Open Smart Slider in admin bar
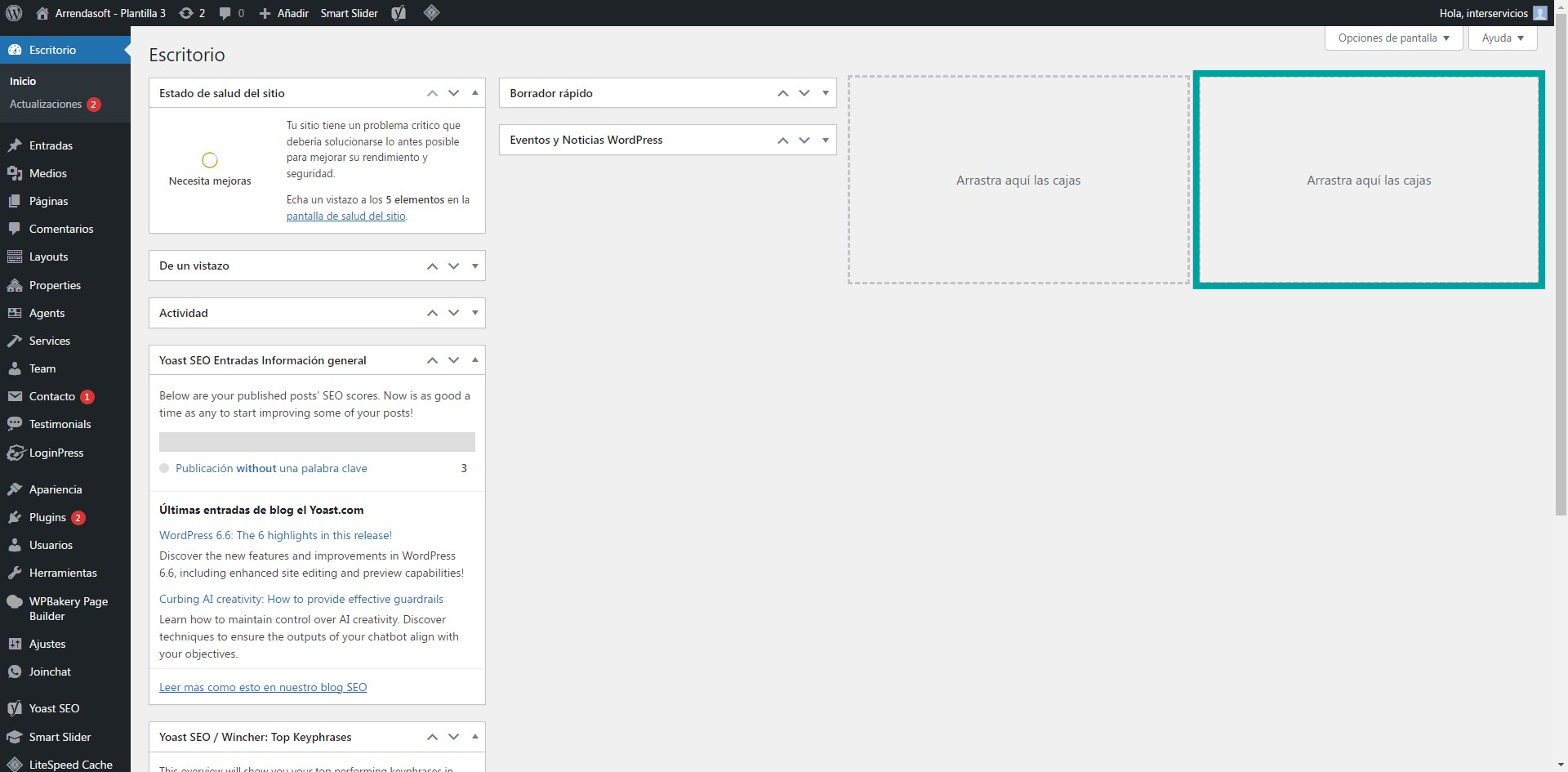Screen dimensions: 1568x772 pos(349,13)
